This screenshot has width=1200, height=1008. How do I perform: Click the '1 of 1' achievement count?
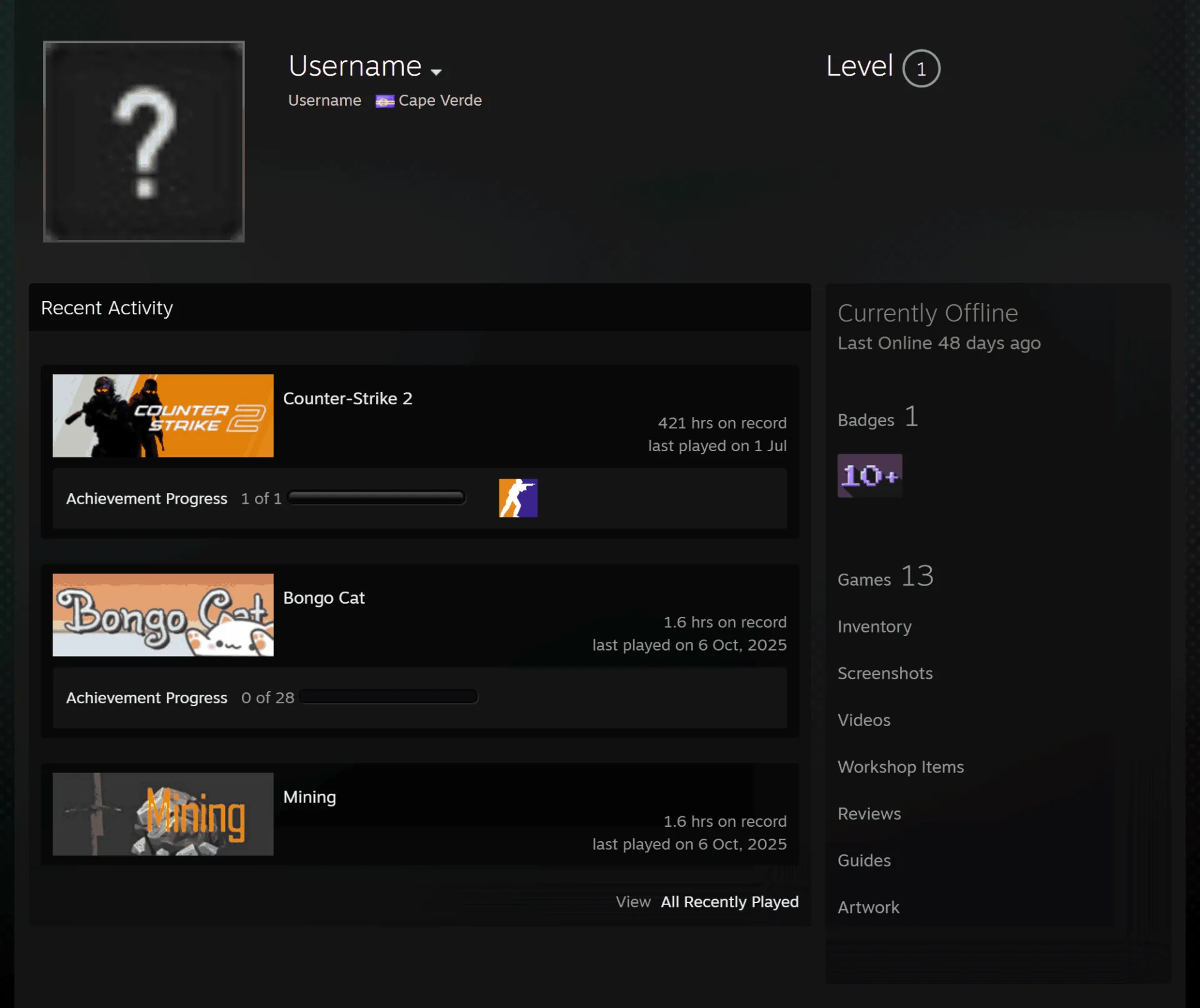click(x=261, y=499)
